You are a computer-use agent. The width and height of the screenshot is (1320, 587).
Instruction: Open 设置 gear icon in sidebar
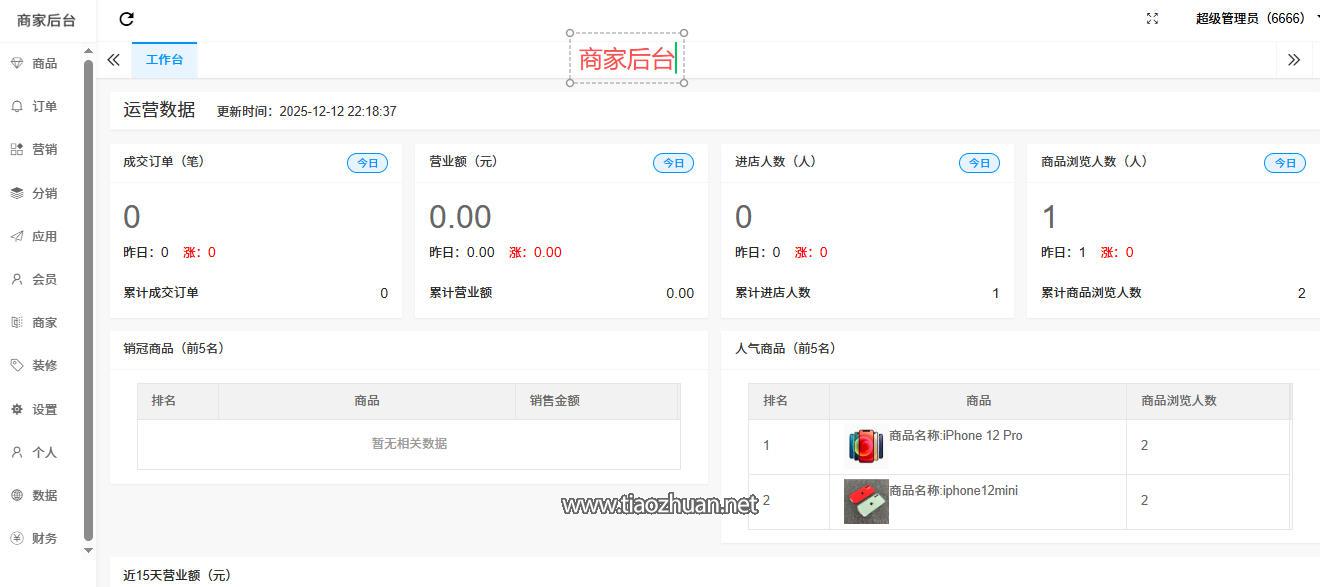(x=17, y=409)
